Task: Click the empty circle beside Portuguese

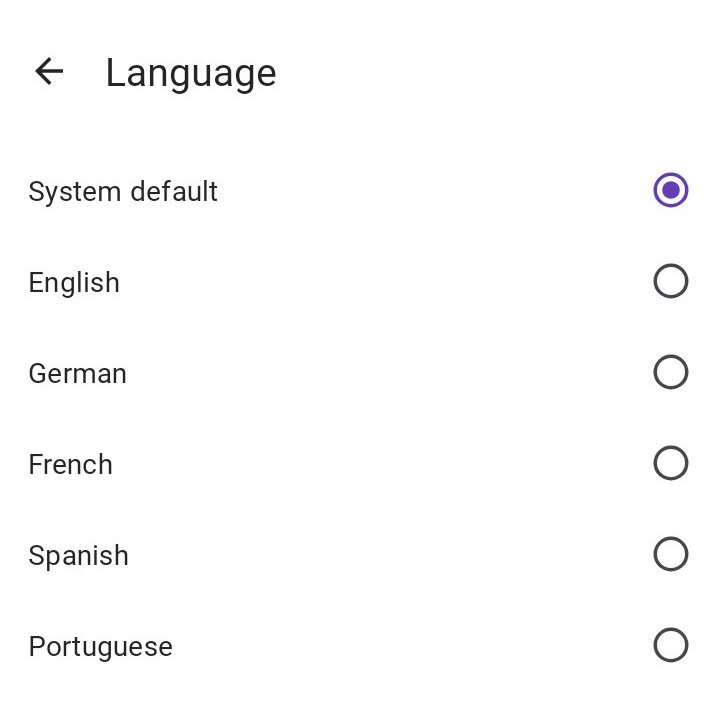Action: [x=670, y=645]
